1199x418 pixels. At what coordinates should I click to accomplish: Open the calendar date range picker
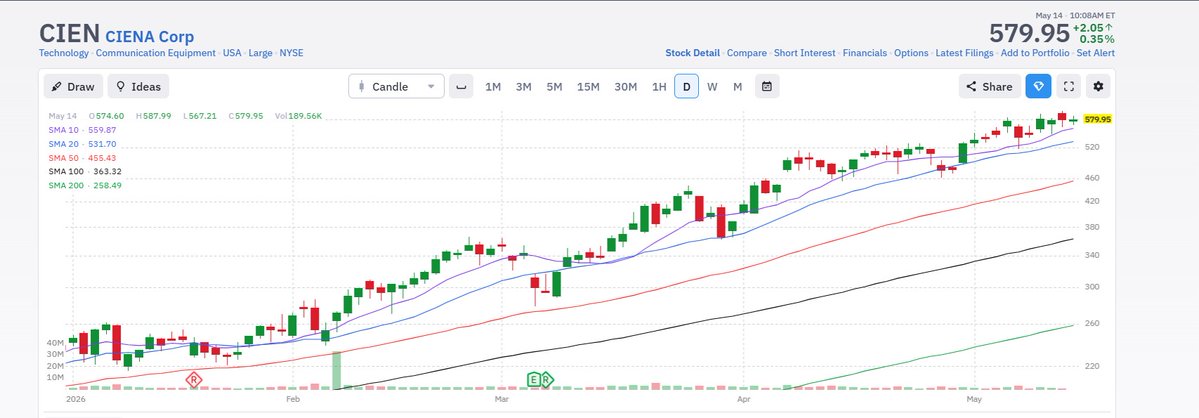[767, 86]
